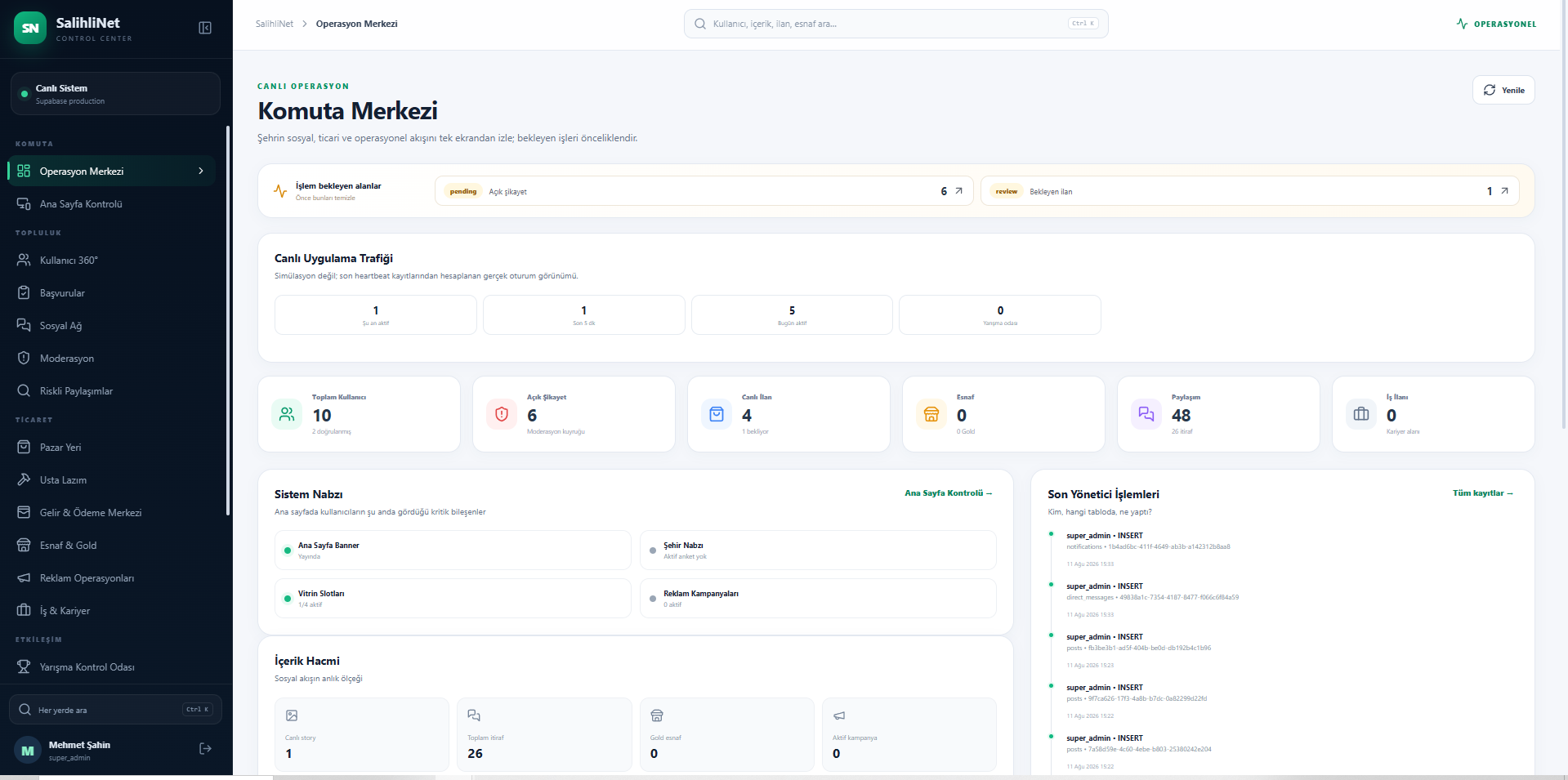1568x780 pixels.
Task: Click the SalihliNet SN logo
Action: [x=30, y=28]
